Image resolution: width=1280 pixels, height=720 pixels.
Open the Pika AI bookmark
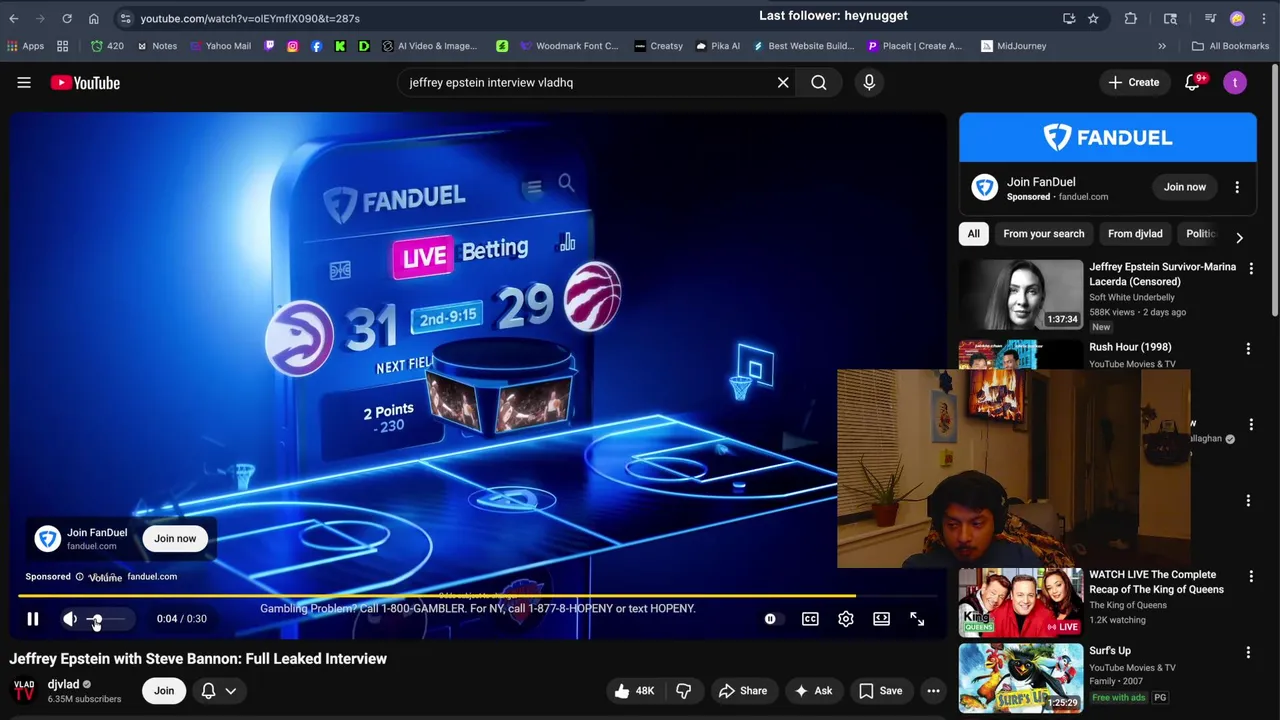(x=718, y=46)
